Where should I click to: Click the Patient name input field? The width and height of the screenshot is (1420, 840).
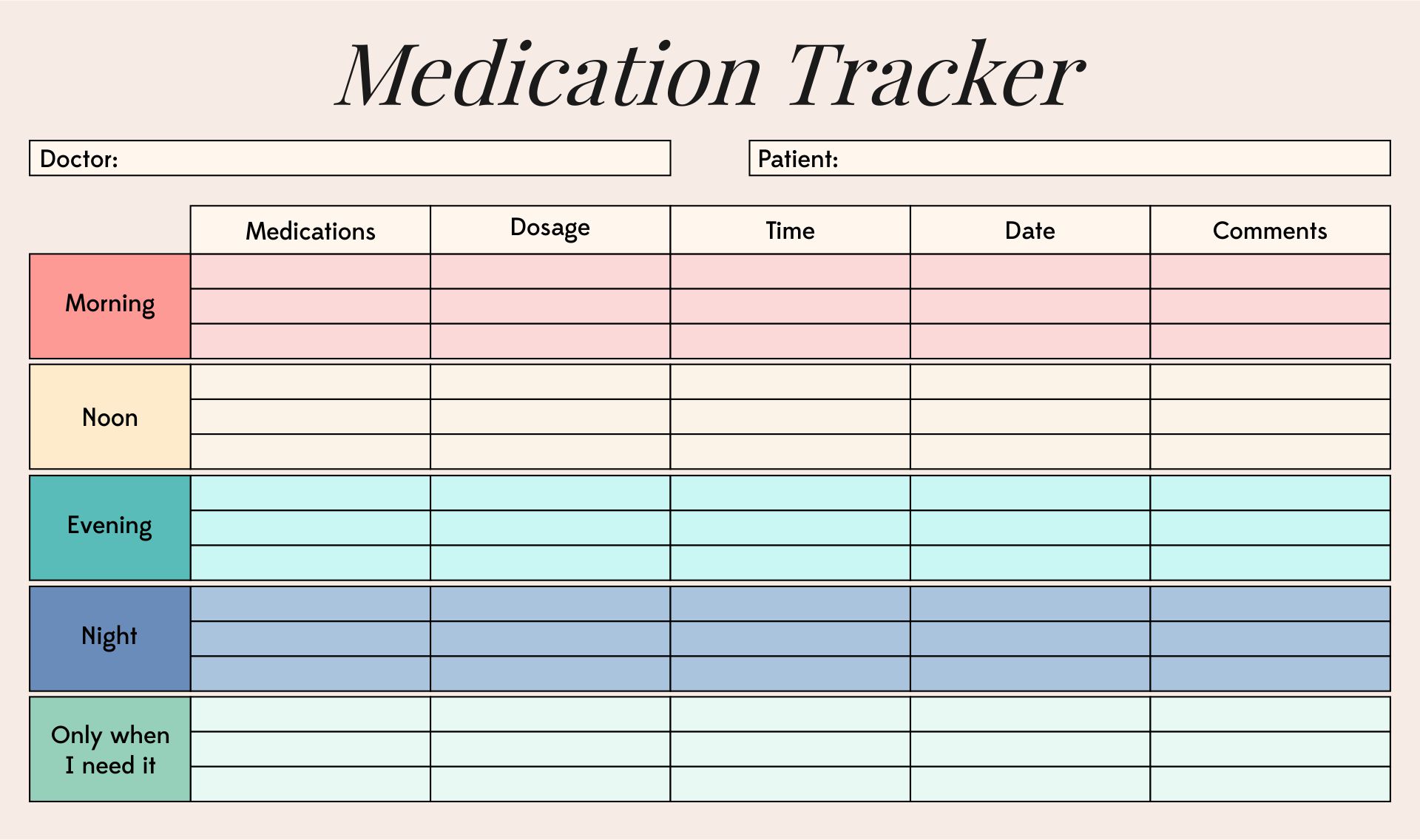pos(1069,158)
